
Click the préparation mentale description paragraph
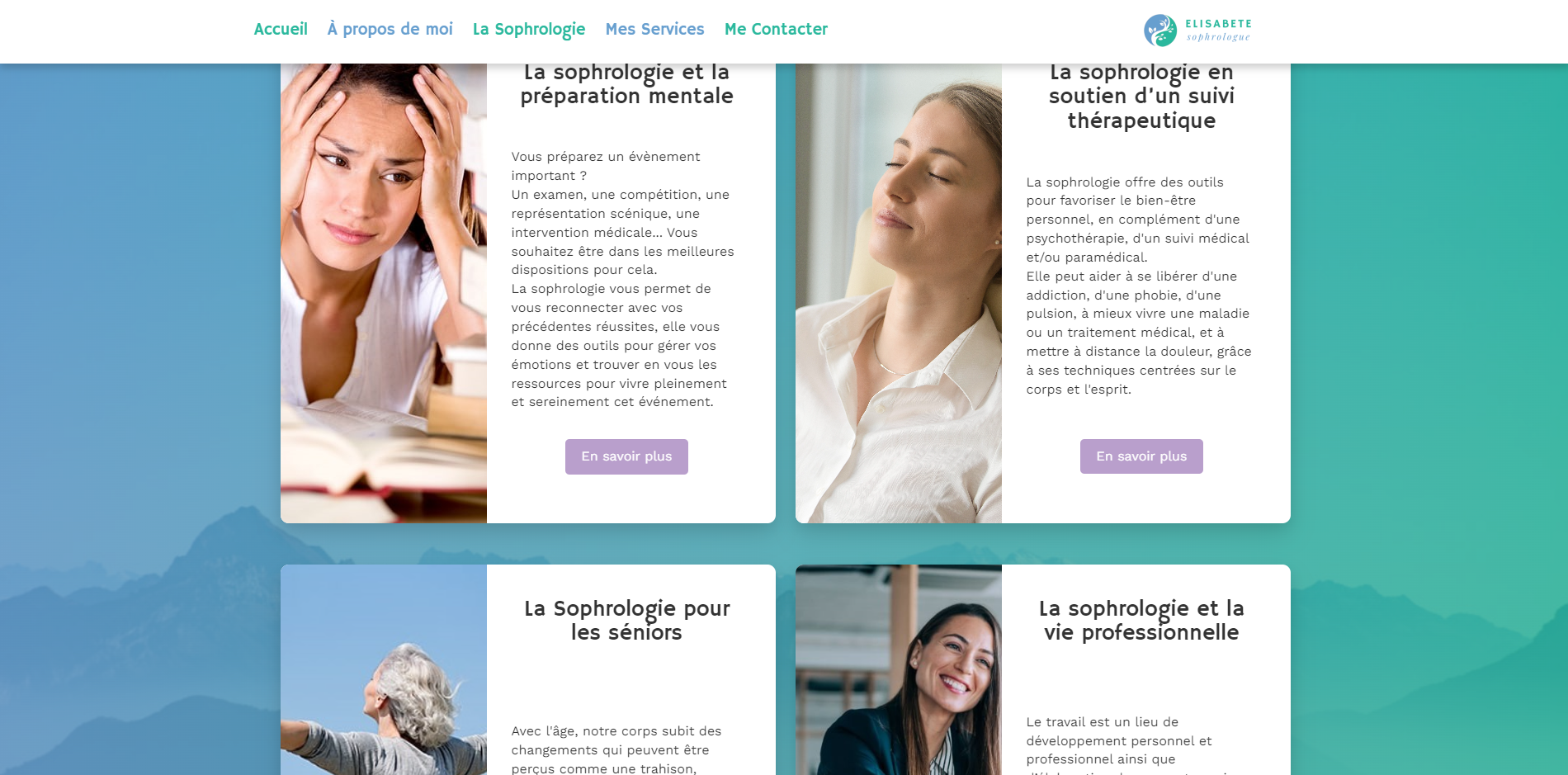pos(623,279)
